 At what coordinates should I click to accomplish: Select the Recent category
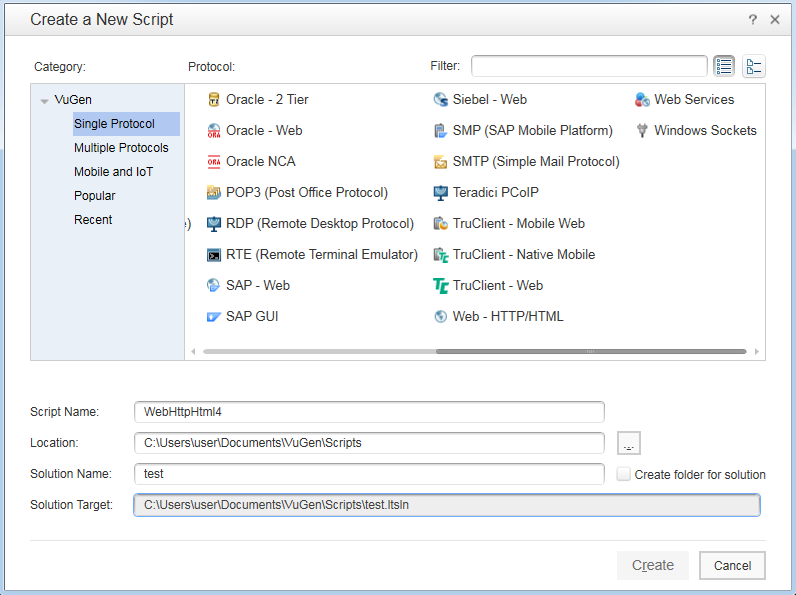click(x=93, y=220)
